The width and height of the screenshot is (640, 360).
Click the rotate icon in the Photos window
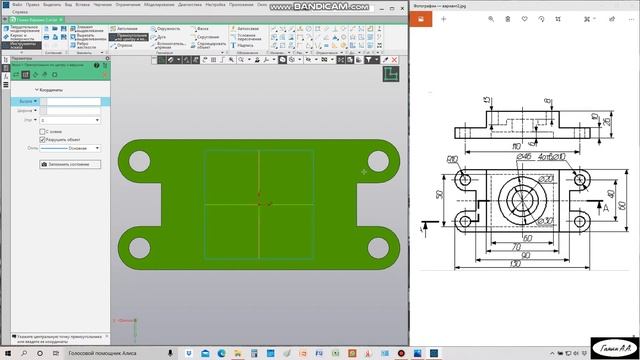pyautogui.click(x=541, y=19)
